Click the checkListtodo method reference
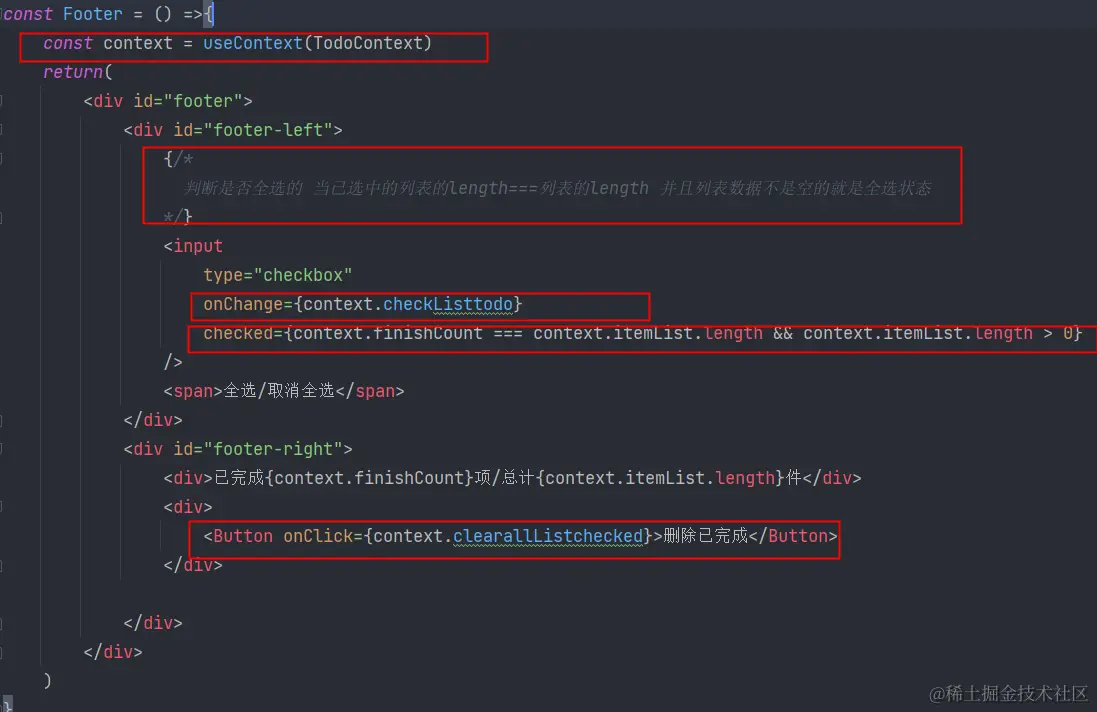 [x=448, y=304]
